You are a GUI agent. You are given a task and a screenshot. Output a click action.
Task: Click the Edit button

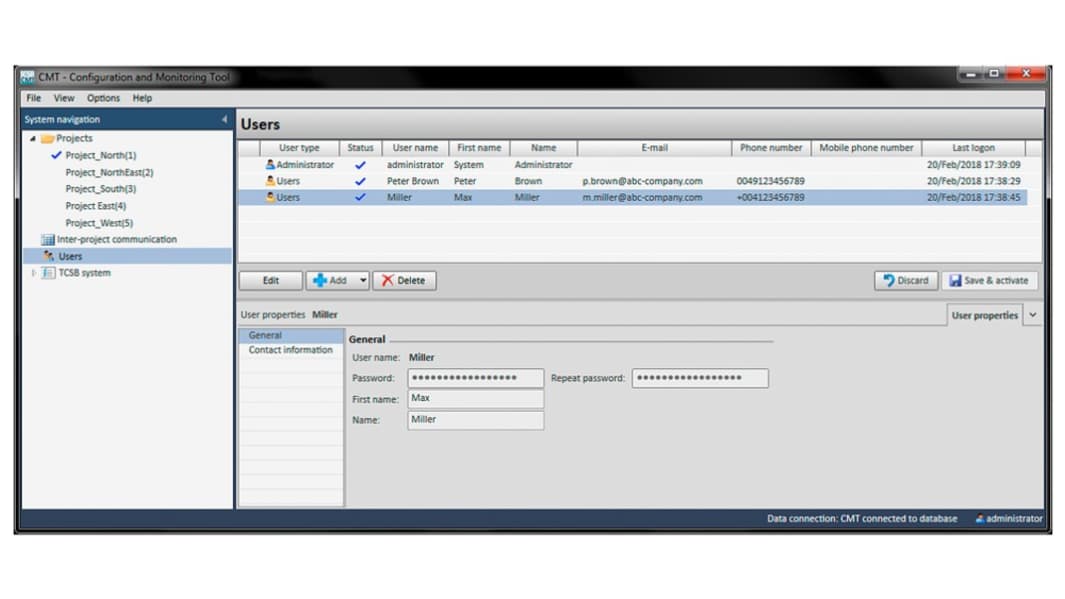(x=270, y=280)
